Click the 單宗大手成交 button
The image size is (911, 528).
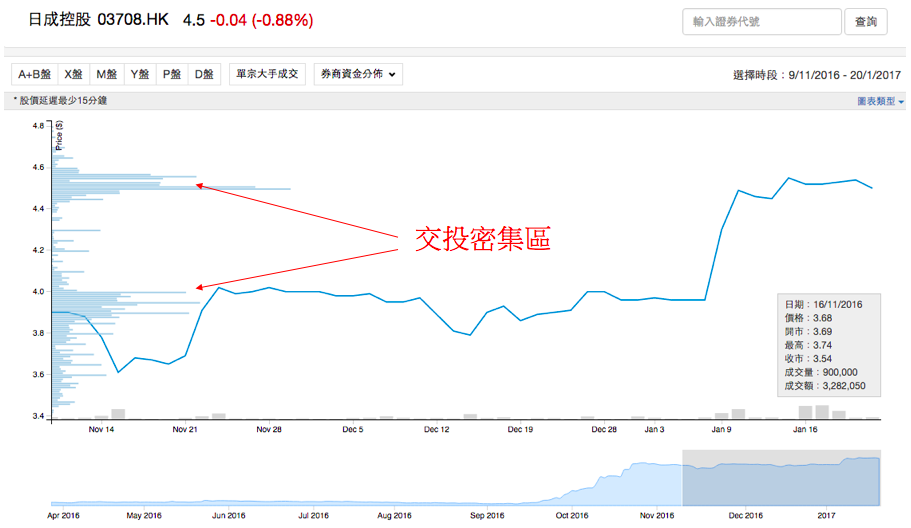pyautogui.click(x=267, y=74)
